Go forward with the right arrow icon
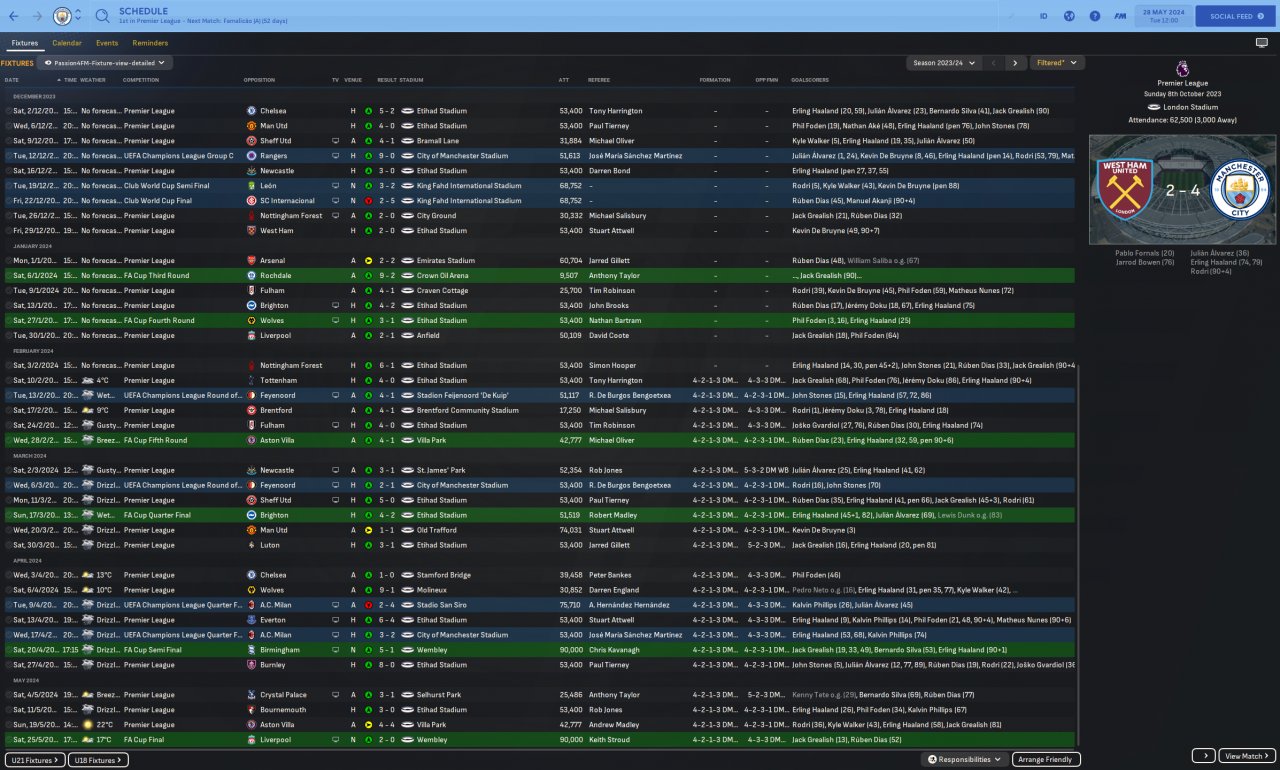This screenshot has height=770, width=1280. 37,16
